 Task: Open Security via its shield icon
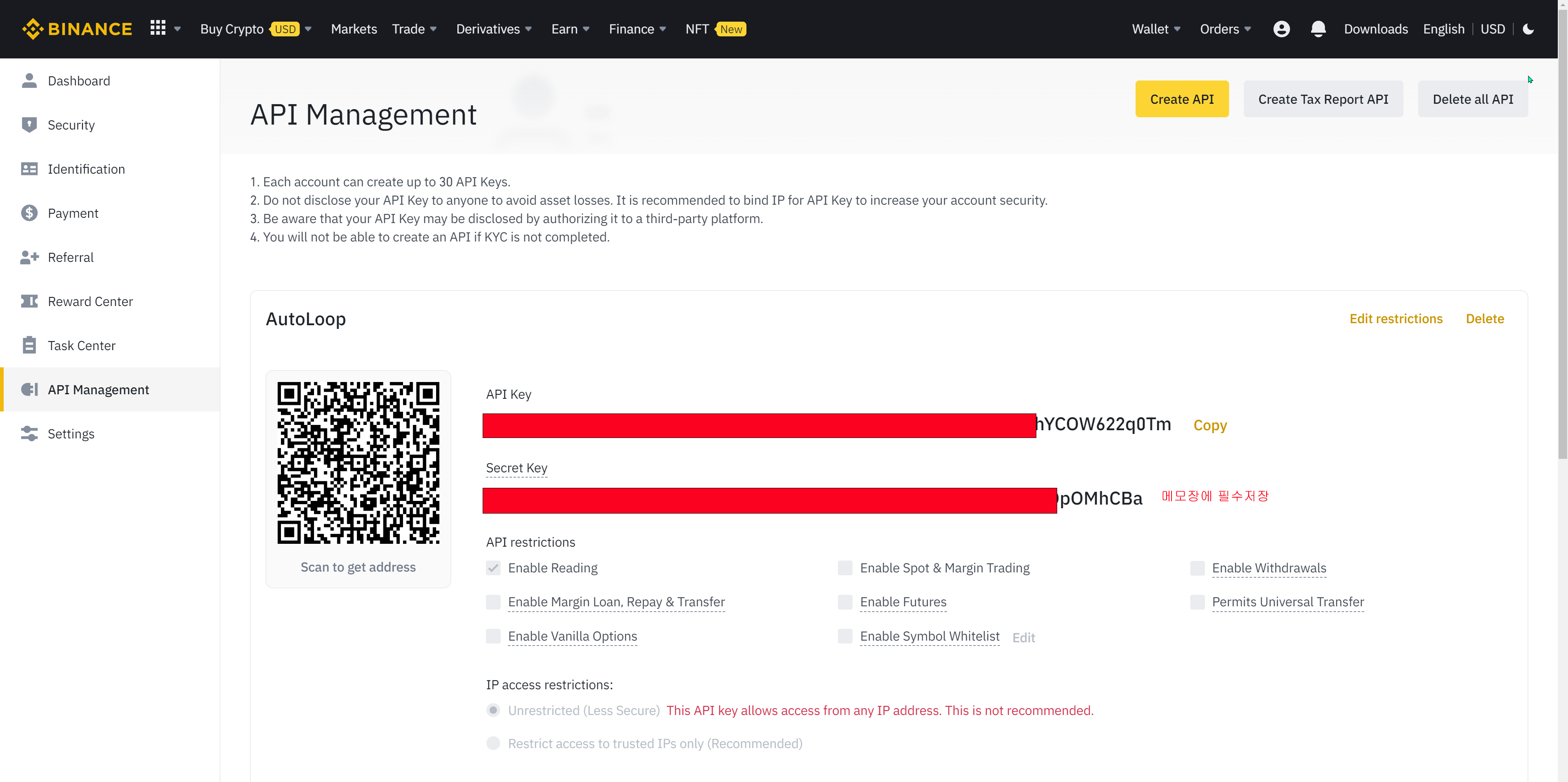click(29, 125)
